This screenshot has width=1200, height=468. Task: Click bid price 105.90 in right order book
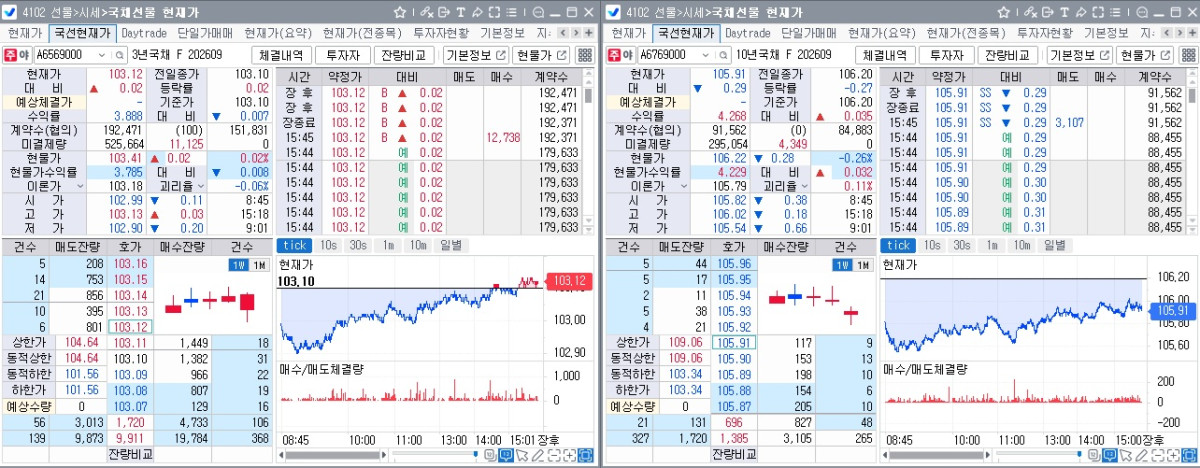pos(733,358)
